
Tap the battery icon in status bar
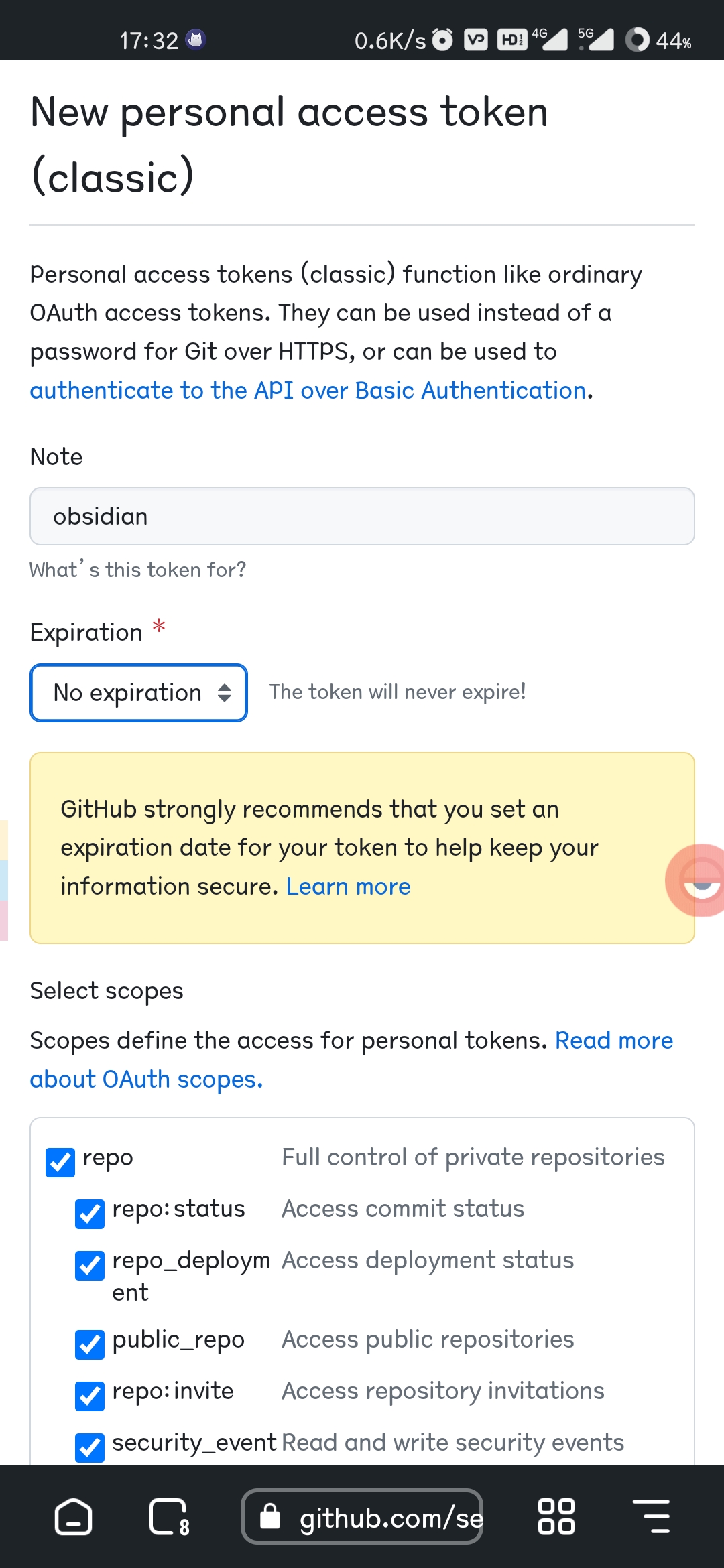pyautogui.click(x=638, y=40)
